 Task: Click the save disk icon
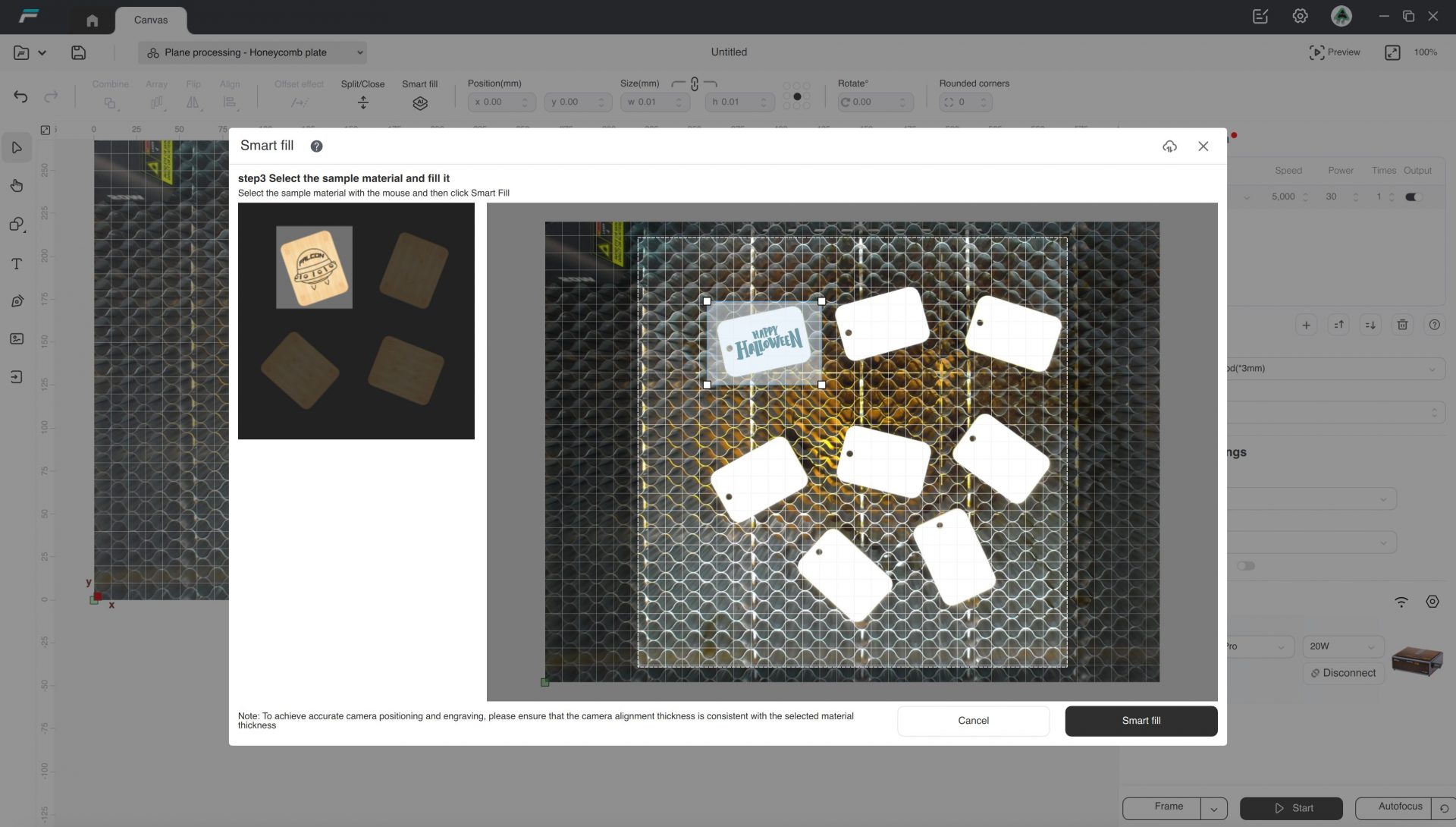(x=78, y=52)
